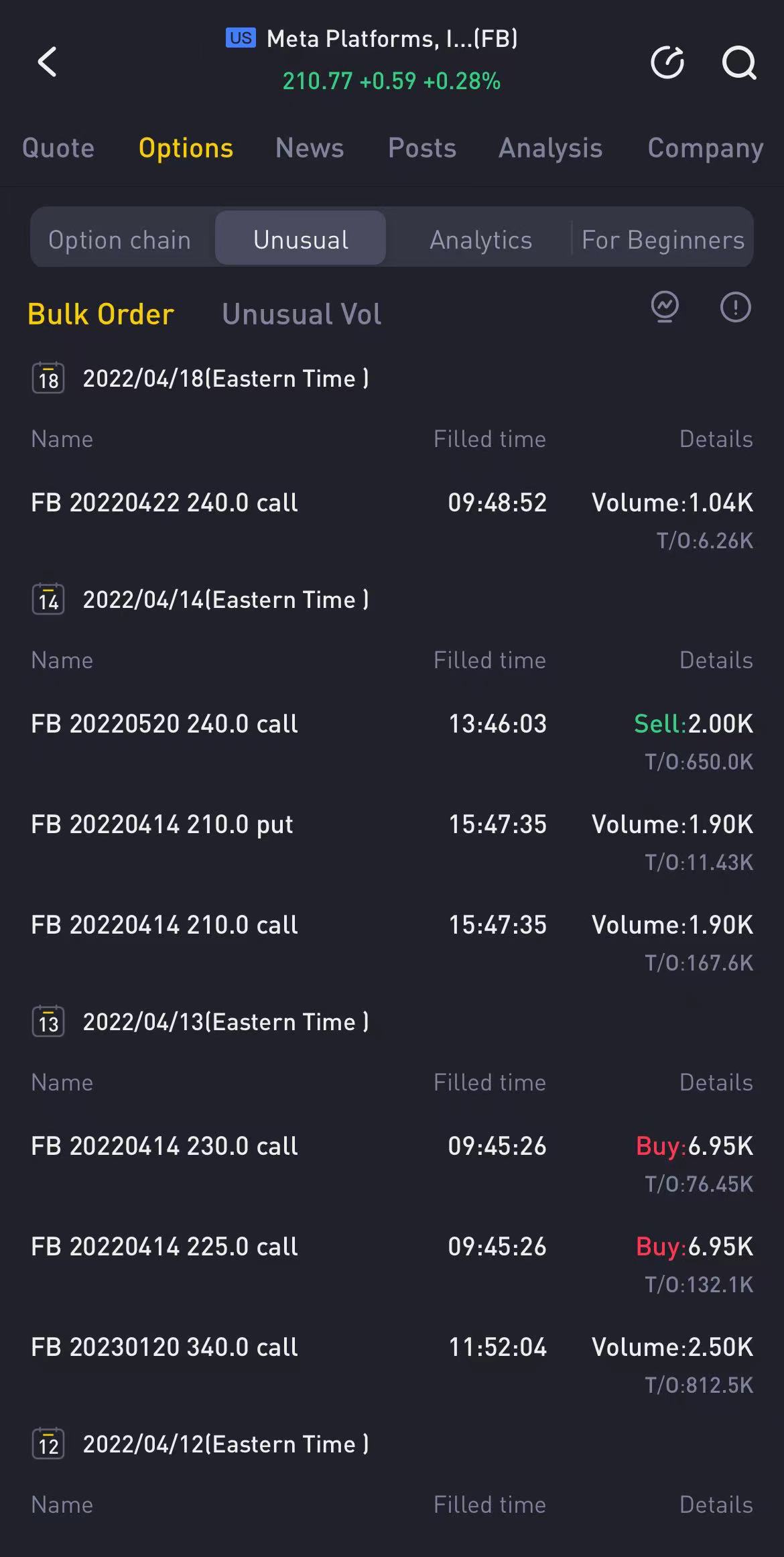
Task: Select the For Beginners segment
Action: (663, 239)
